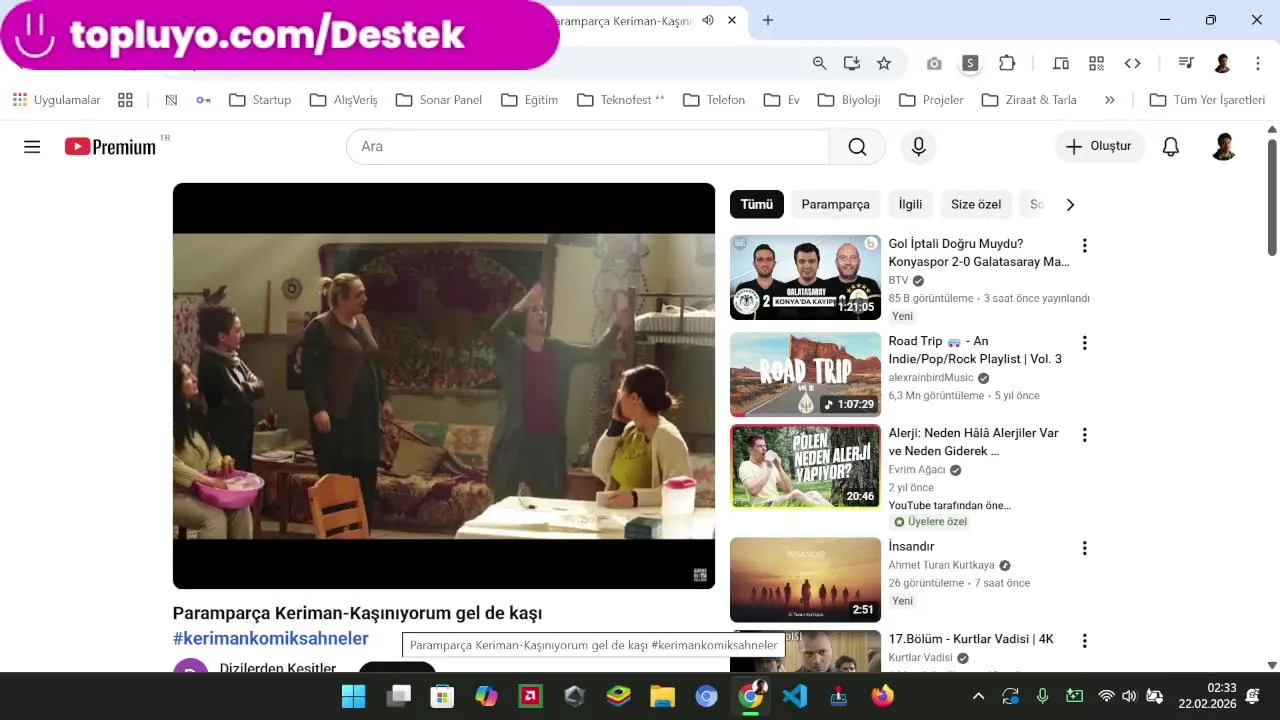1280x720 pixels.
Task: Open options for 17.Bölüm Kurtlar Vadisi video
Action: click(x=1084, y=641)
